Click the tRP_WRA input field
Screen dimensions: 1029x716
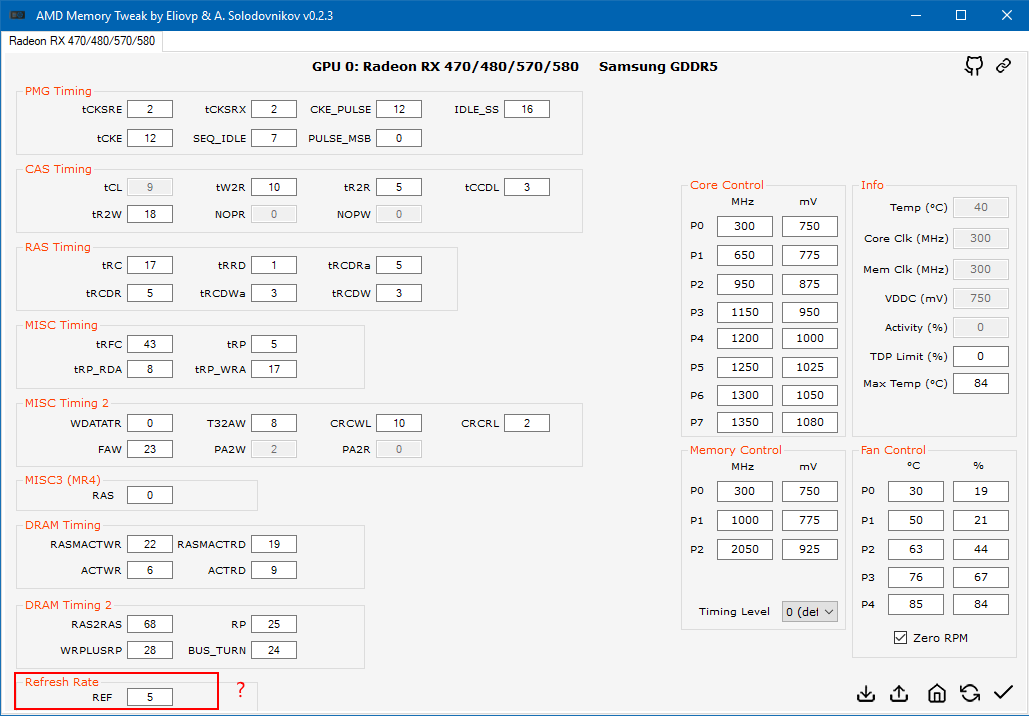[x=274, y=369]
